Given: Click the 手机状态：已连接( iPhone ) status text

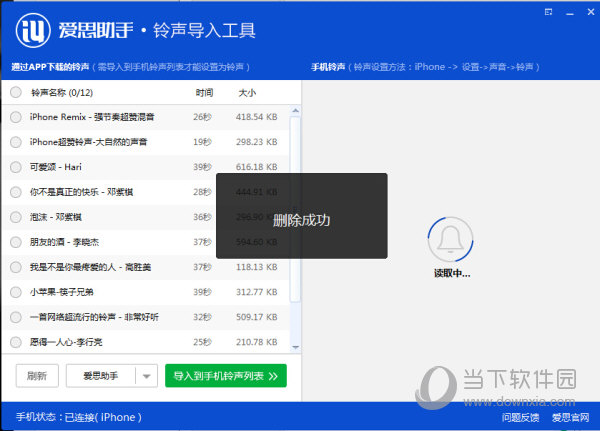Looking at the screenshot, I should [79, 417].
